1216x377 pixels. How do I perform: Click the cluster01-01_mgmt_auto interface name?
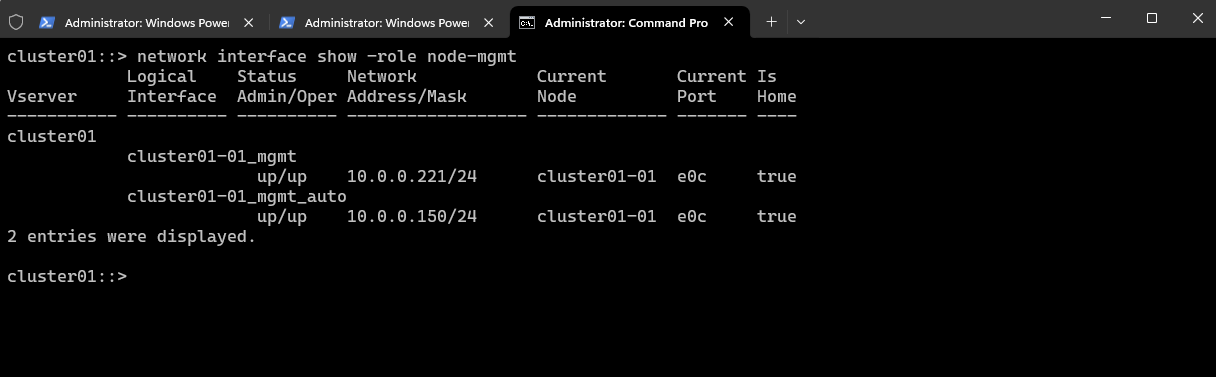(237, 196)
